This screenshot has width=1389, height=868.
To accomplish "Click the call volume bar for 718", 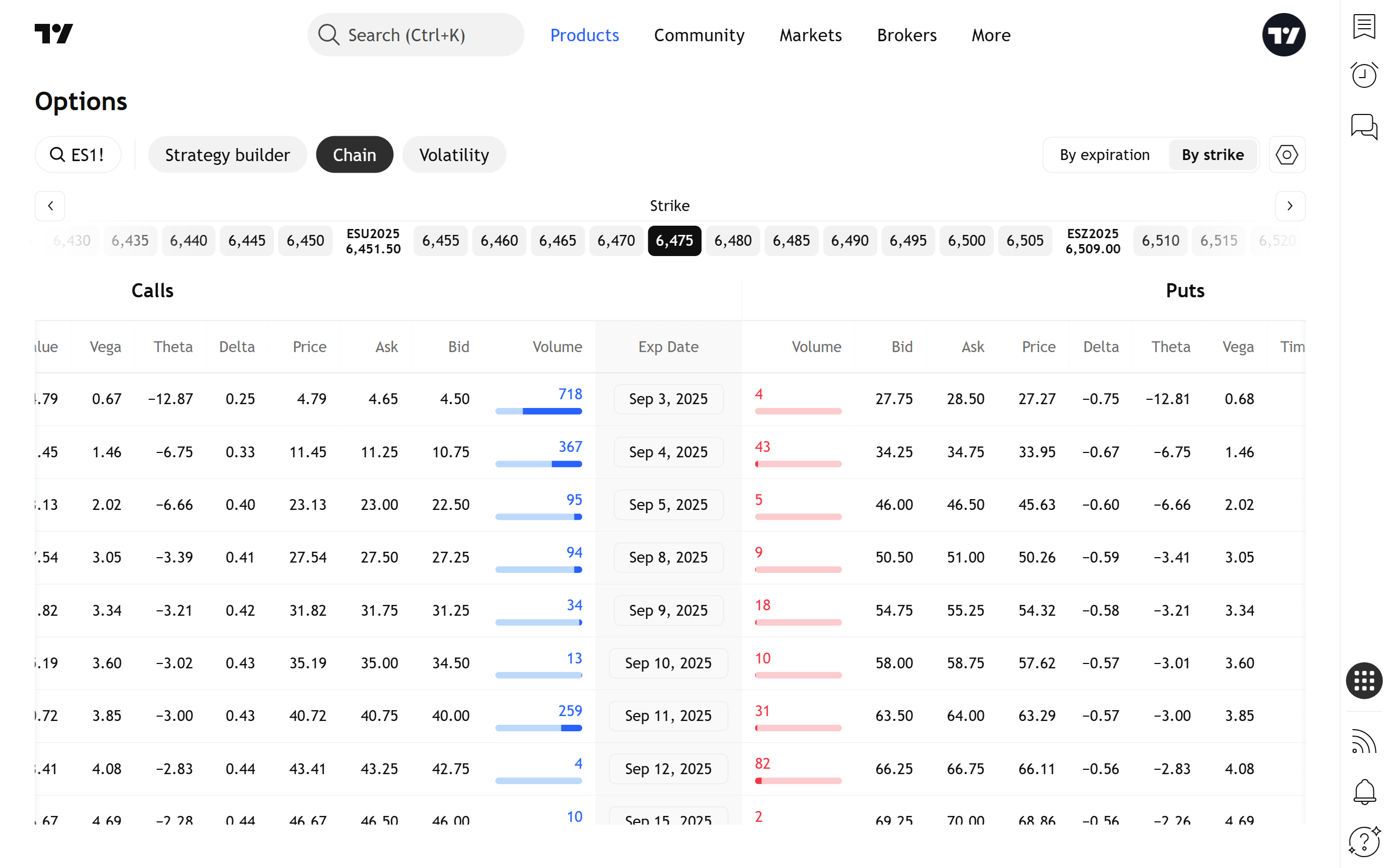I will tap(538, 411).
